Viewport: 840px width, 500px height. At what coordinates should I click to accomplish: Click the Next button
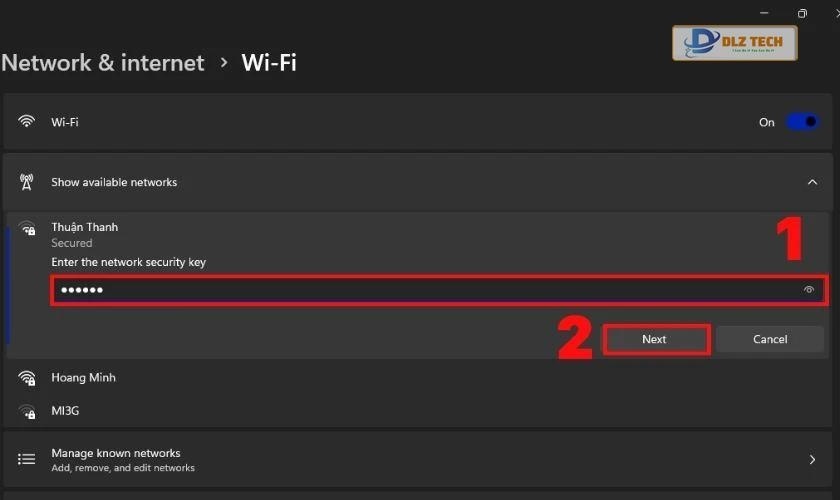655,339
